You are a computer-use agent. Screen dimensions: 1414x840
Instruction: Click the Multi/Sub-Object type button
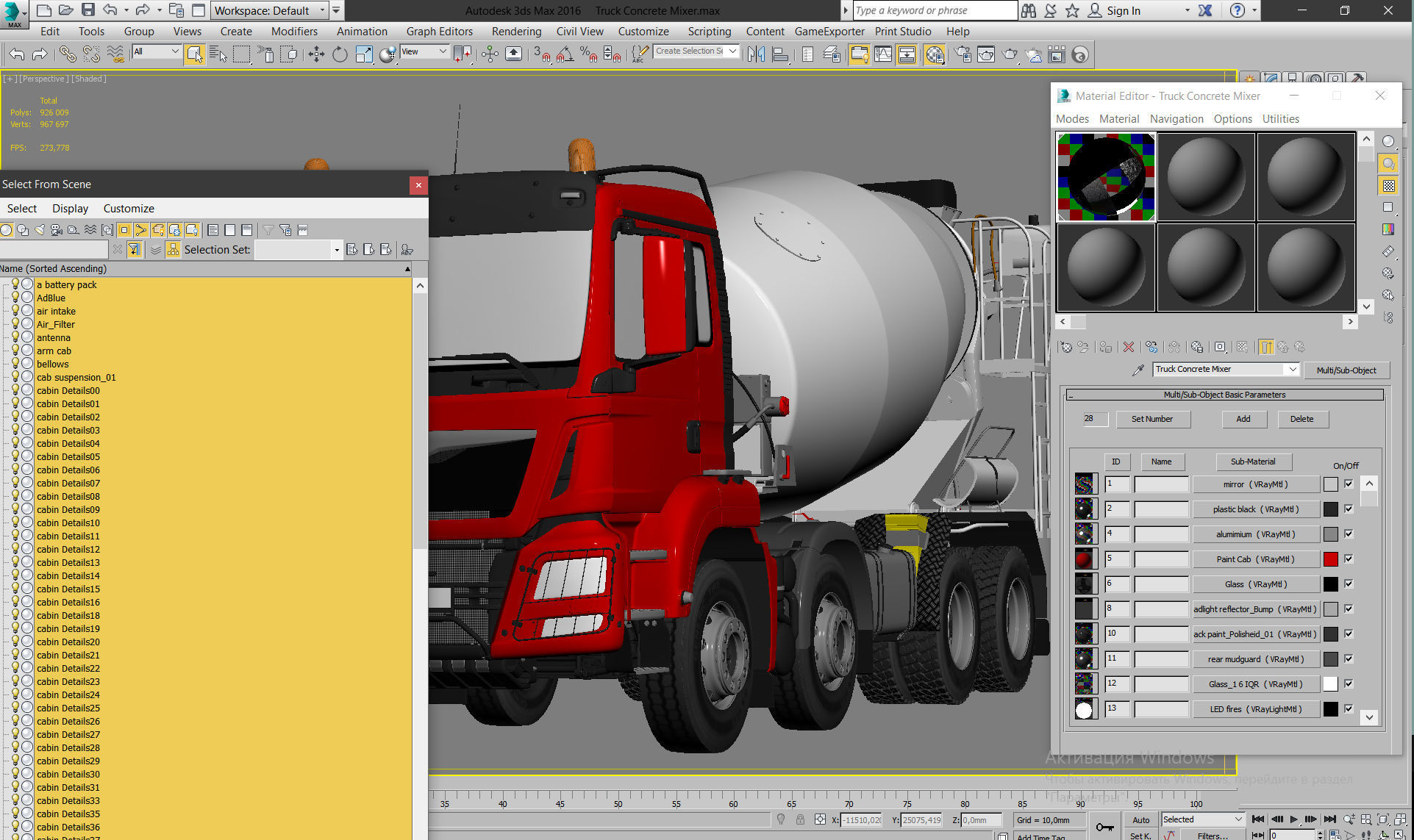pyautogui.click(x=1346, y=370)
